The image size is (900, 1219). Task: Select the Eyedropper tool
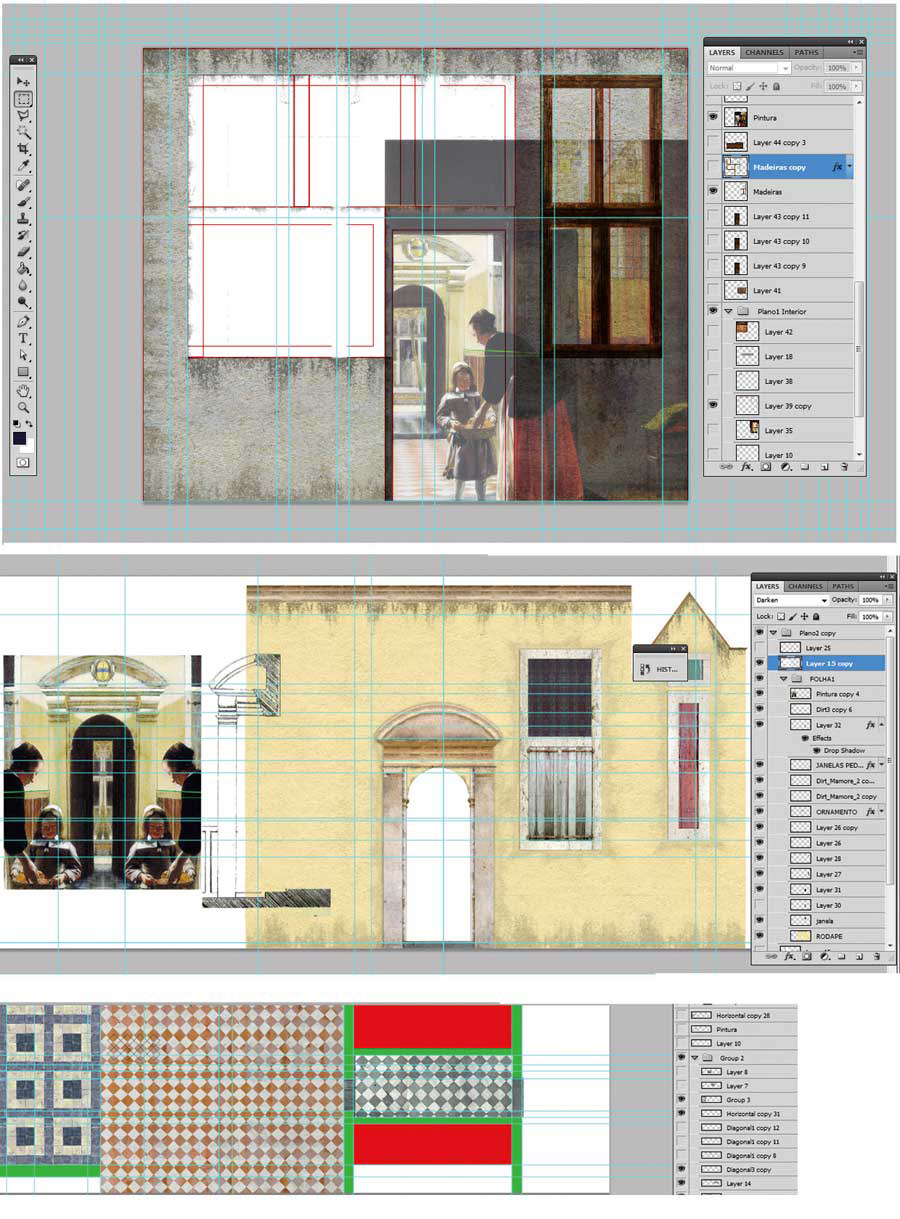pos(23,165)
